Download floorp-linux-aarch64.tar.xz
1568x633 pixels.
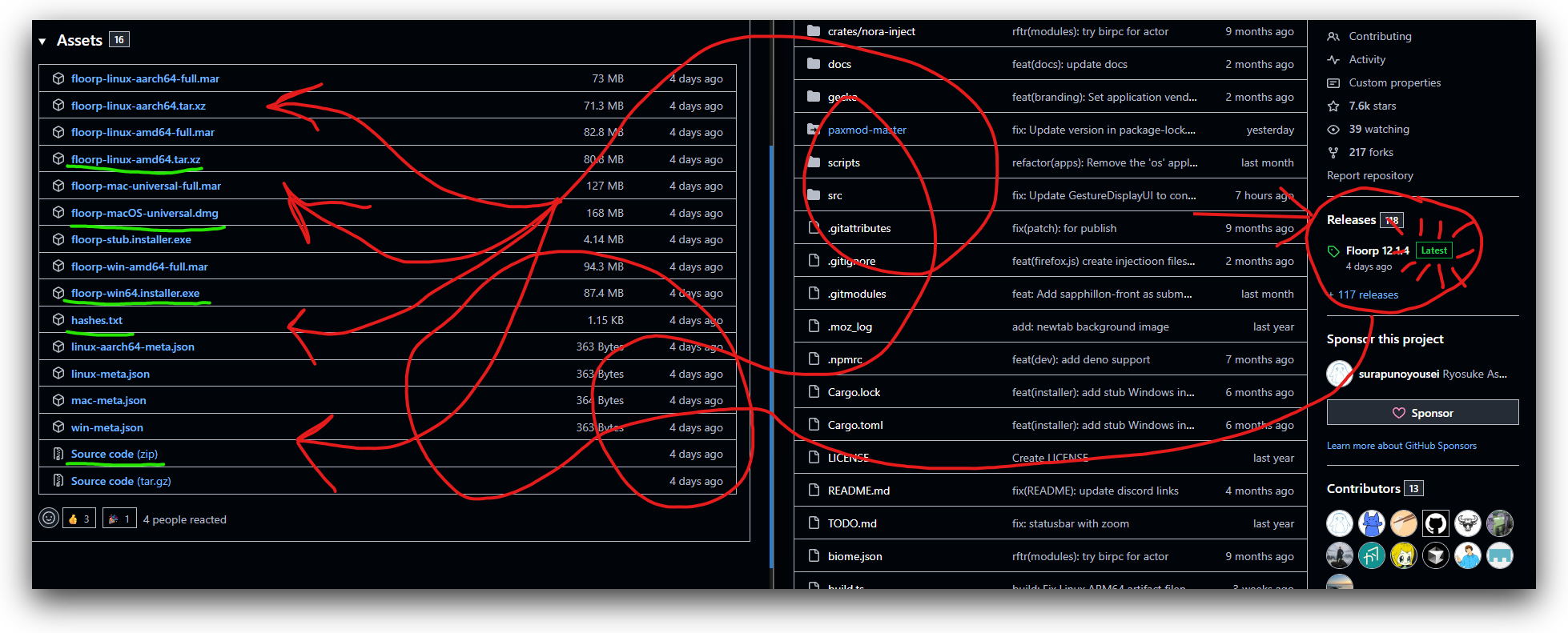click(x=139, y=106)
